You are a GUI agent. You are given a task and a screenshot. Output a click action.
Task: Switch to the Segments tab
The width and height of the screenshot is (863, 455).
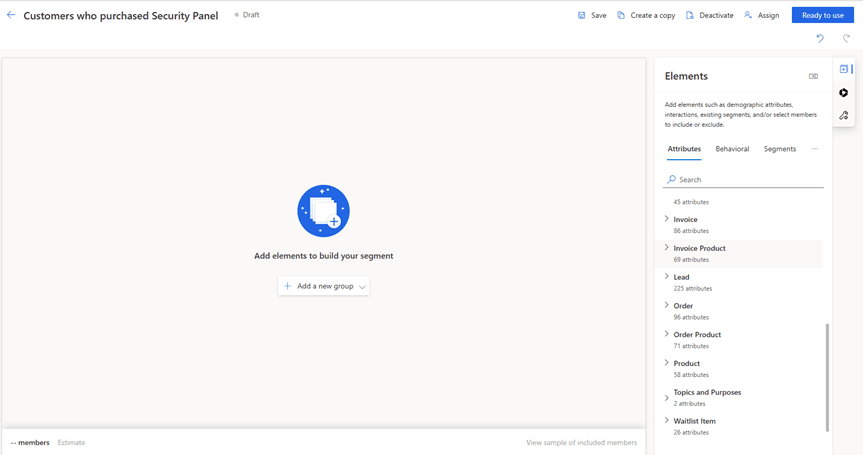pos(779,149)
